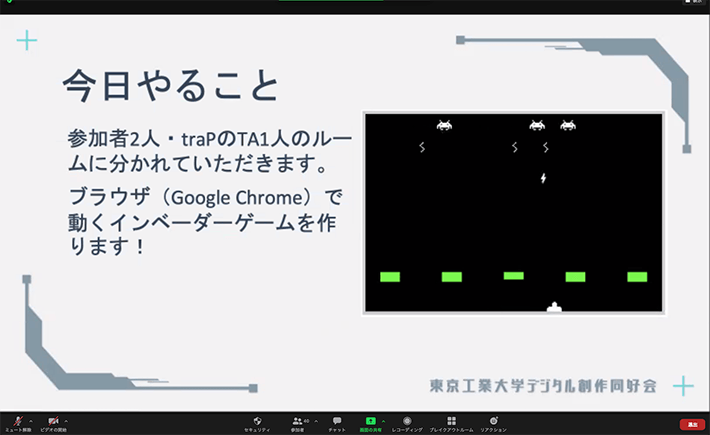This screenshot has height=435, width=710.
Task: Click the red leave meeting button
Action: tap(692, 424)
